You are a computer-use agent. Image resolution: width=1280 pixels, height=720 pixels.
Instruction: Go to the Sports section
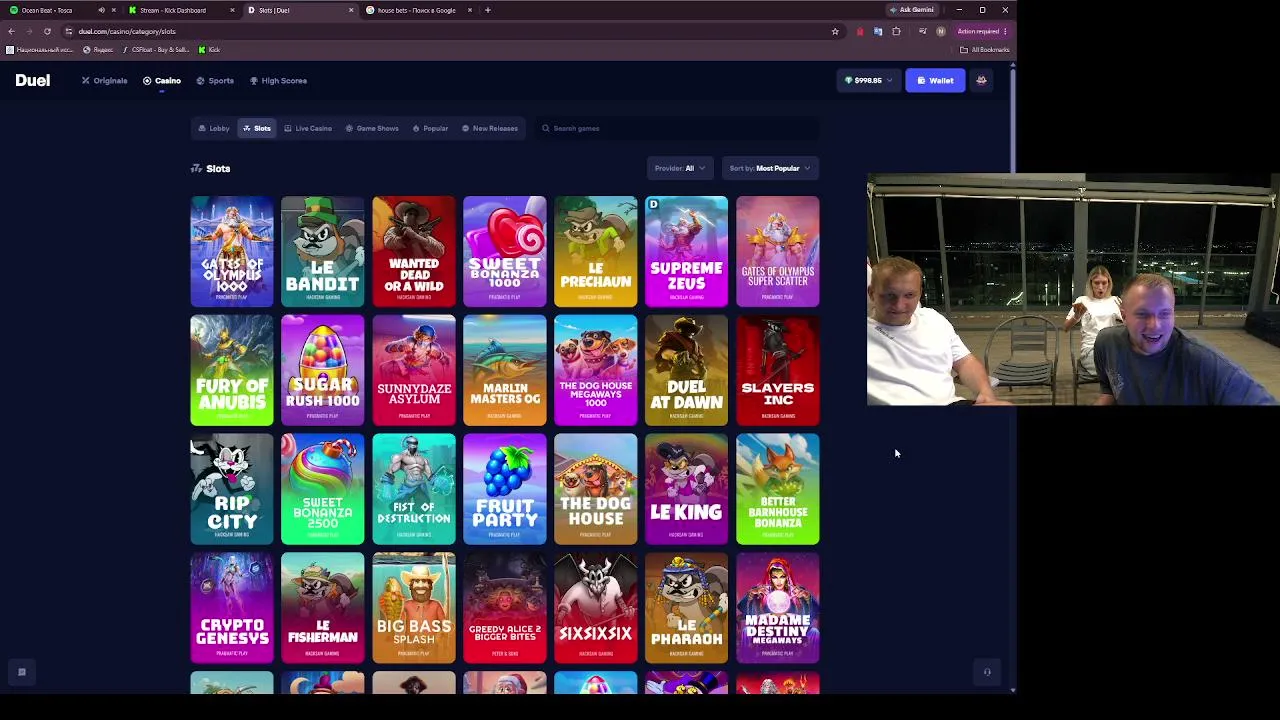pos(215,80)
